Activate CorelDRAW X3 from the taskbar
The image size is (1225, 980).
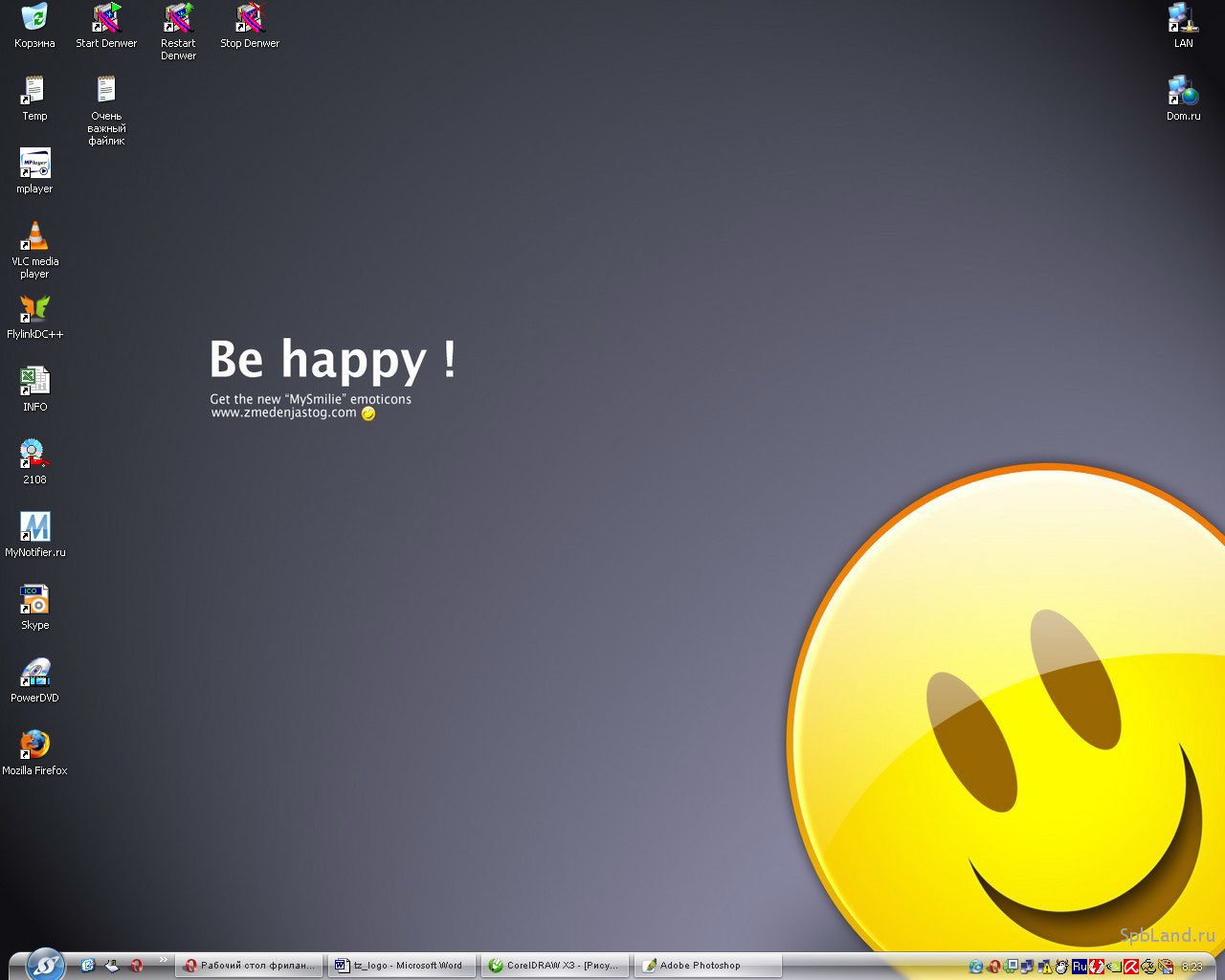(x=555, y=966)
